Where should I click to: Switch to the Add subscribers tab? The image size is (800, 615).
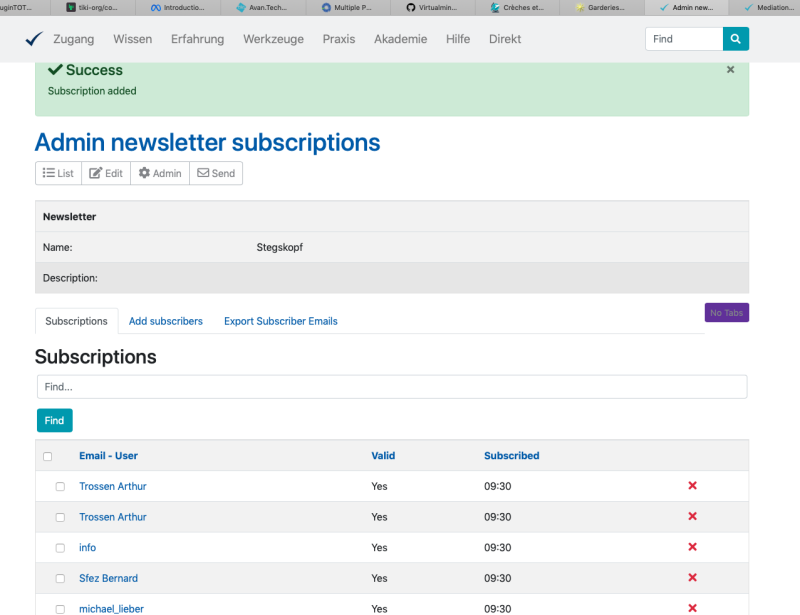[x=166, y=321]
